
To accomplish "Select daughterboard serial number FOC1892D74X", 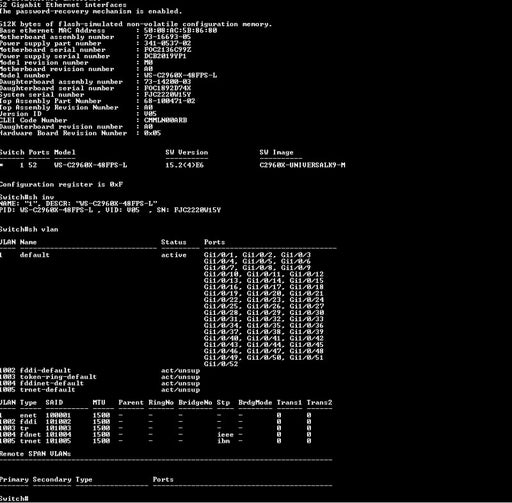I will pos(167,88).
